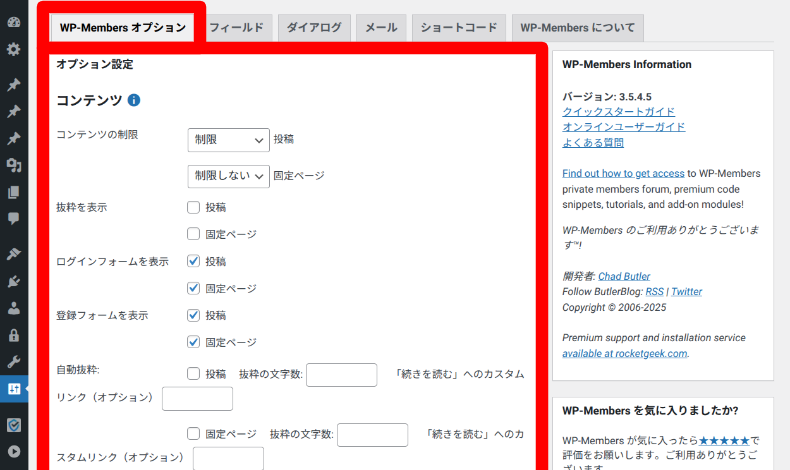
Task: Uncheck ログインフォームを表示 固定ページ checkbox
Action: [x=193, y=288]
